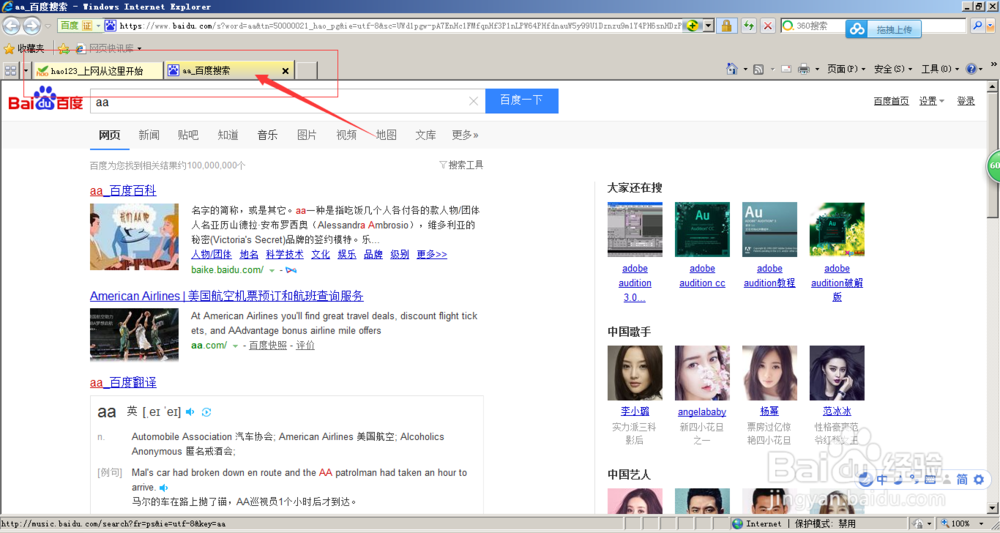This screenshot has width=1000, height=533.
Task: Toggle the IME half-moon full/half width icon
Action: coord(899,479)
